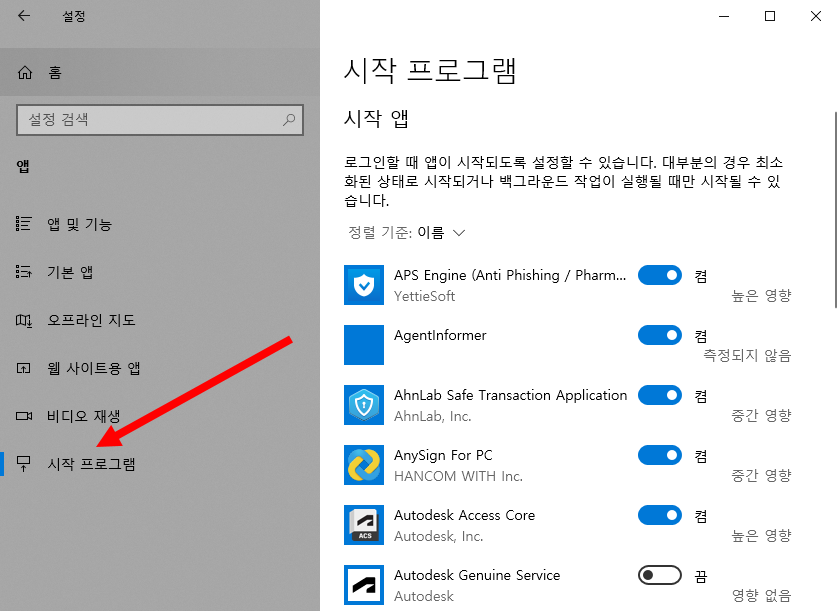Enable Autodesk Genuine Service startup

(x=660, y=575)
